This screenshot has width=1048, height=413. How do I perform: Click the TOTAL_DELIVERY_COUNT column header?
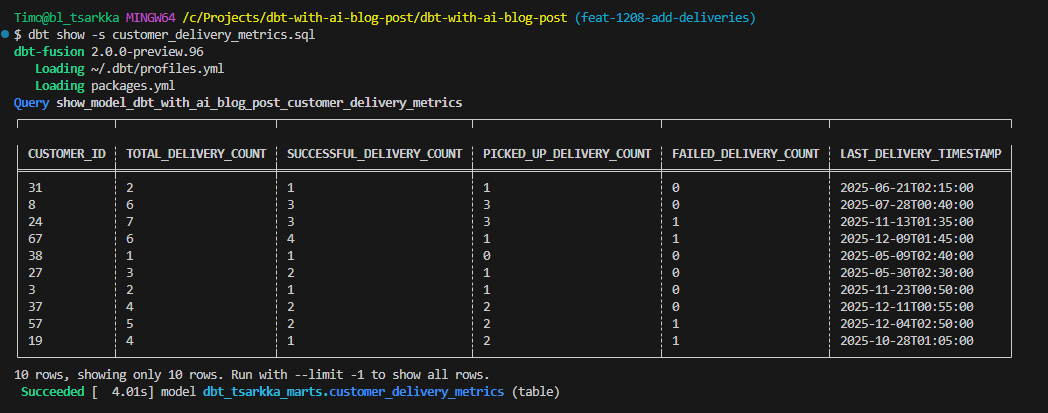click(x=196, y=154)
